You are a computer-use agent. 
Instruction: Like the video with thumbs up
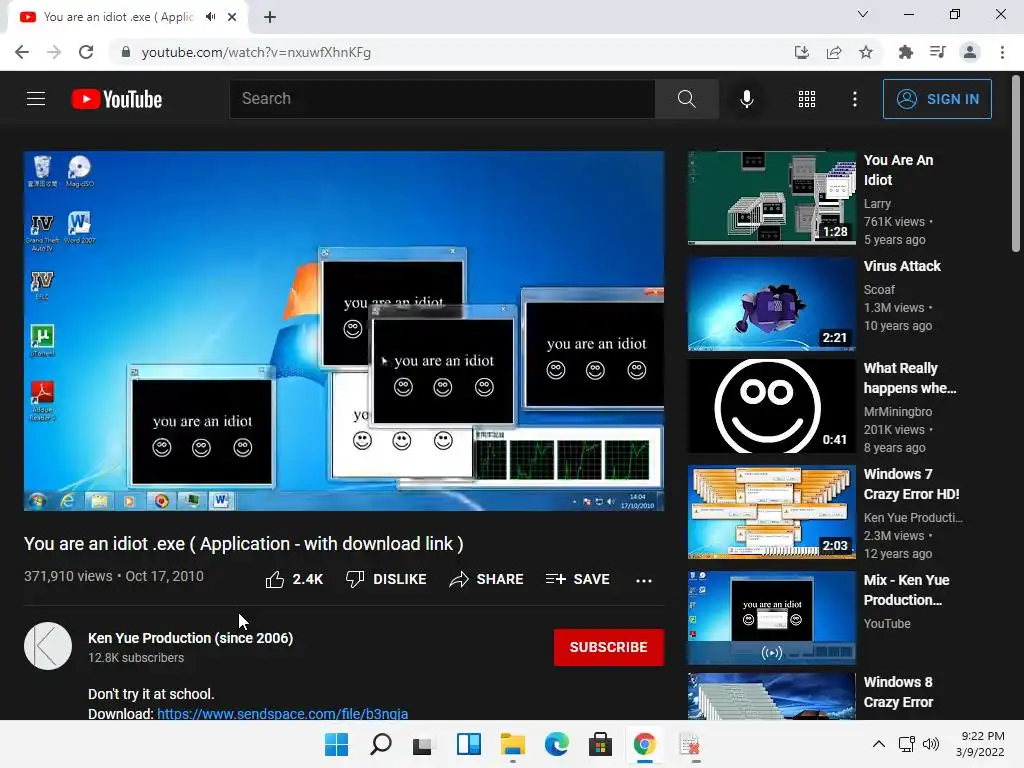[x=294, y=579]
